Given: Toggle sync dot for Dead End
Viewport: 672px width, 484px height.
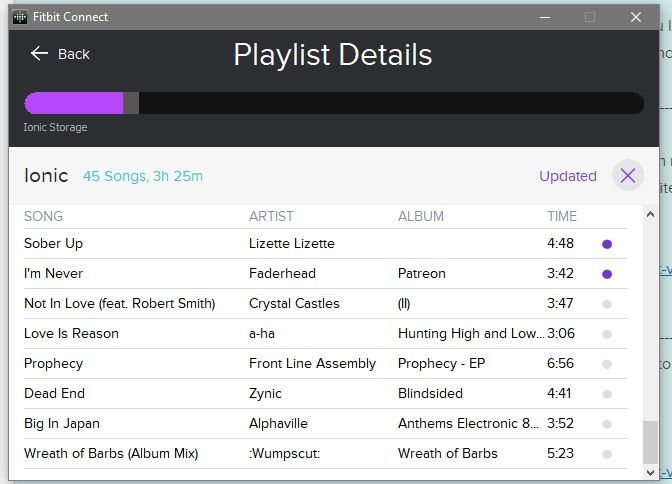Looking at the screenshot, I should 607,394.
